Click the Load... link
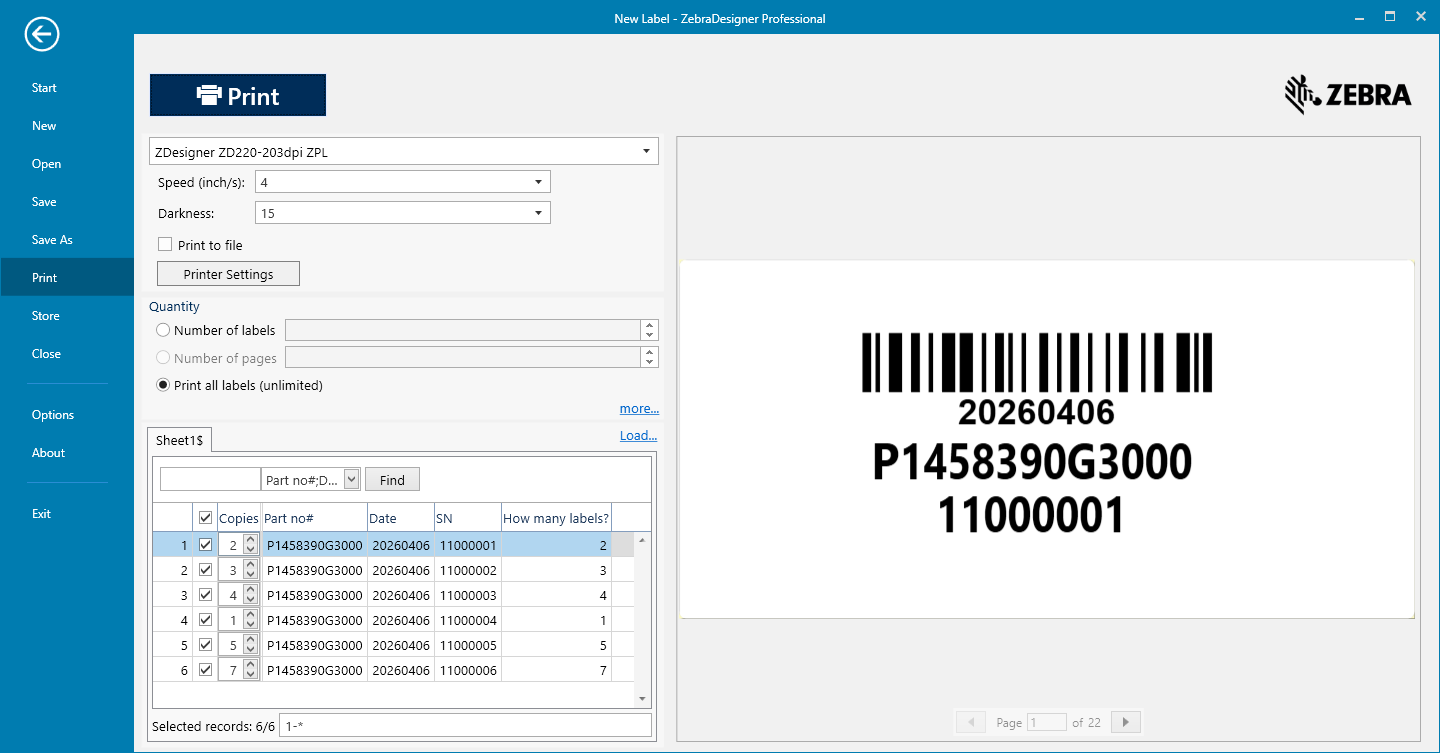 (638, 436)
